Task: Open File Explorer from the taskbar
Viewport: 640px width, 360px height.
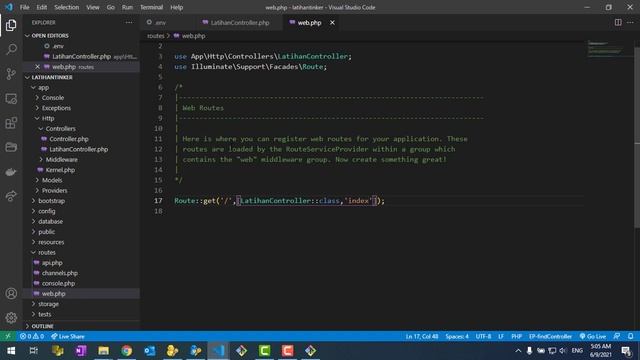Action: click(104, 351)
